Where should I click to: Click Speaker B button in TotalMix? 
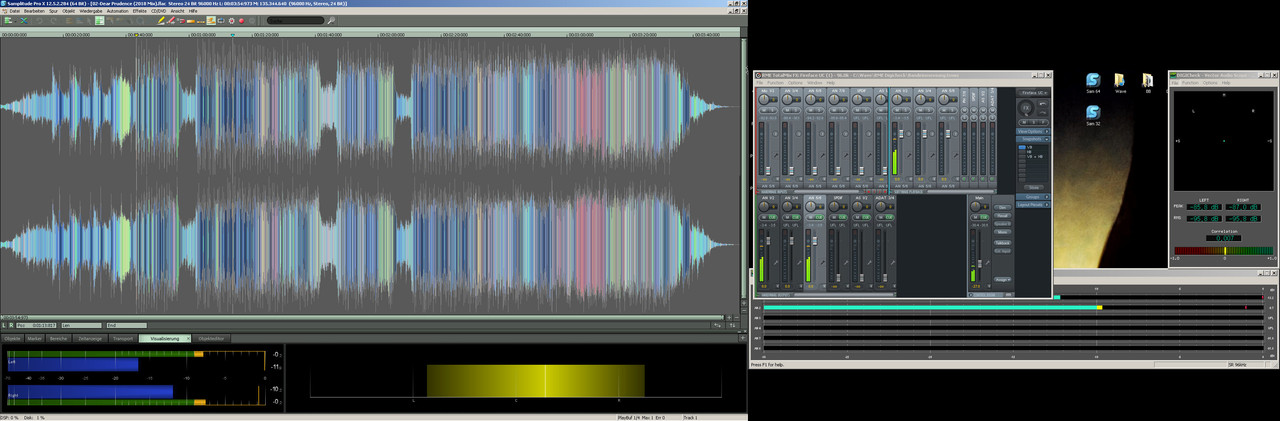1002,224
